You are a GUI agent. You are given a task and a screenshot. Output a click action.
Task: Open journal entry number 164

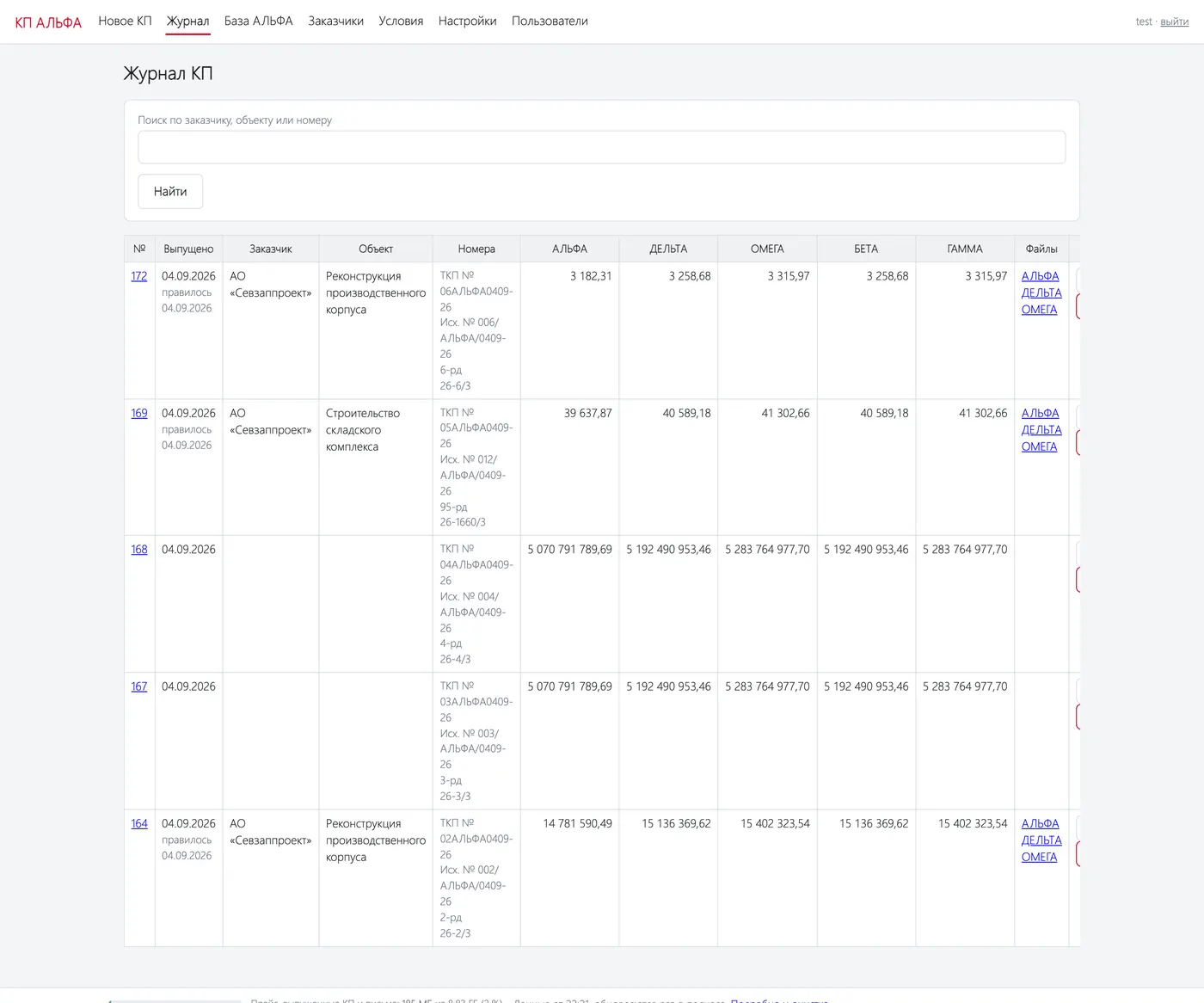click(138, 823)
